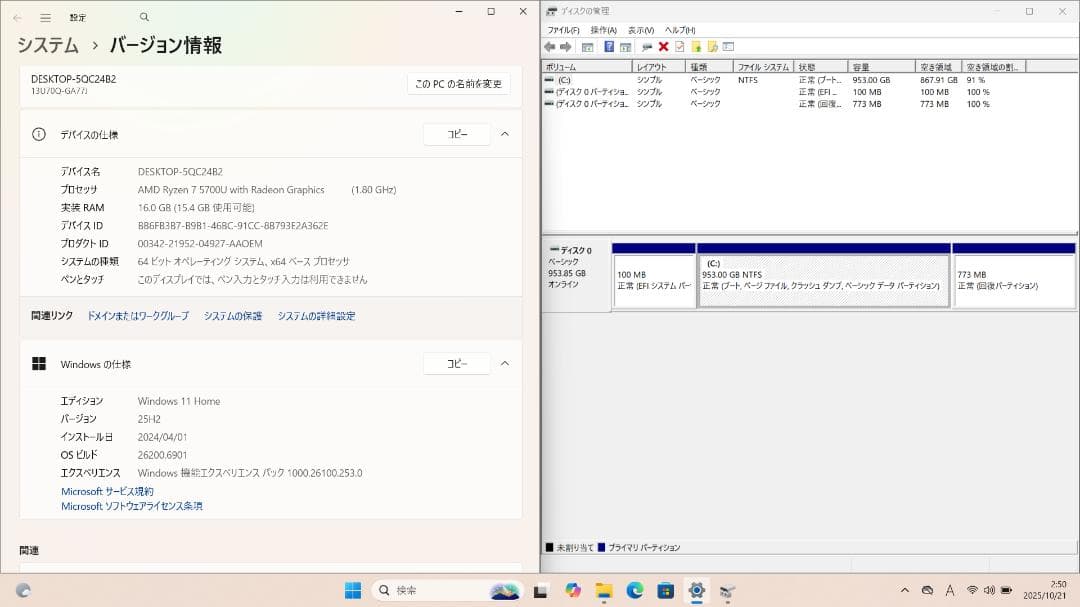
Task: Collapse the Windows の仕様 section
Action: (x=505, y=363)
